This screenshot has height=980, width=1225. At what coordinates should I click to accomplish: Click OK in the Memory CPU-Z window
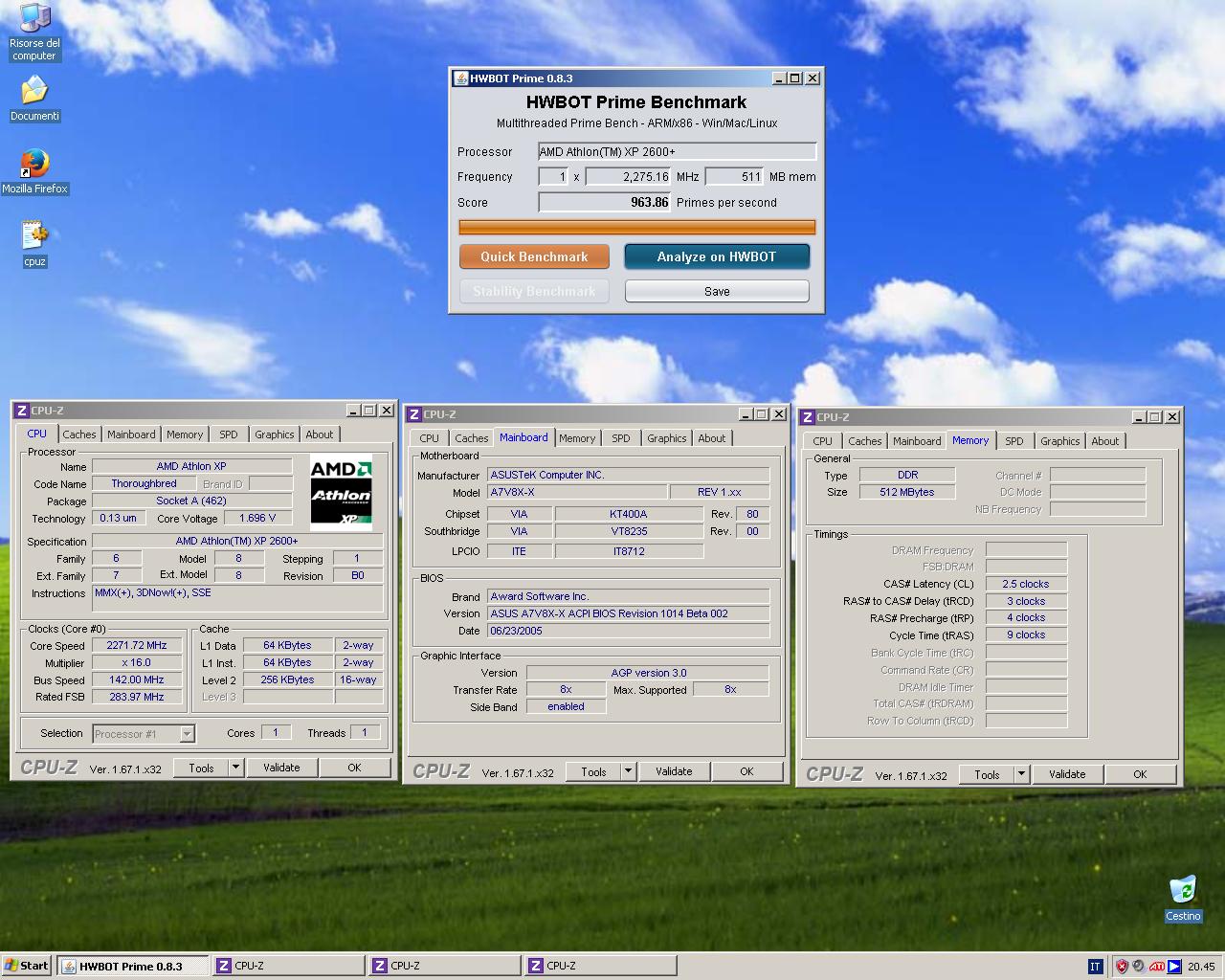pyautogui.click(x=1140, y=774)
